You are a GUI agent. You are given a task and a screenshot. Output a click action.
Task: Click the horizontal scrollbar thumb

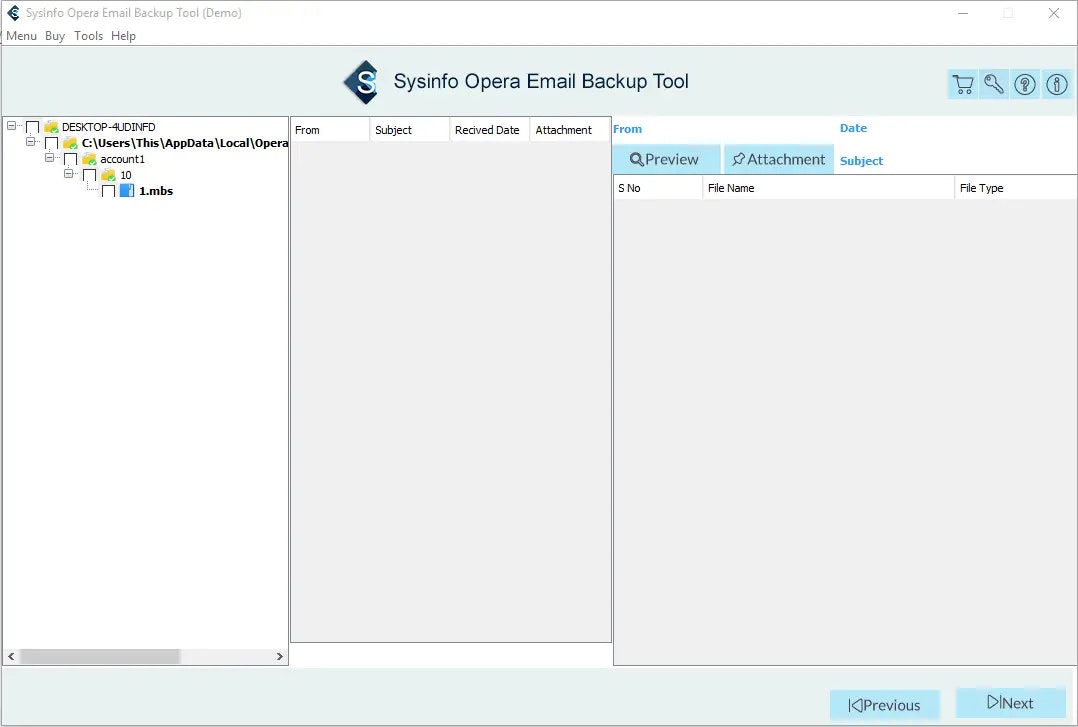point(100,657)
